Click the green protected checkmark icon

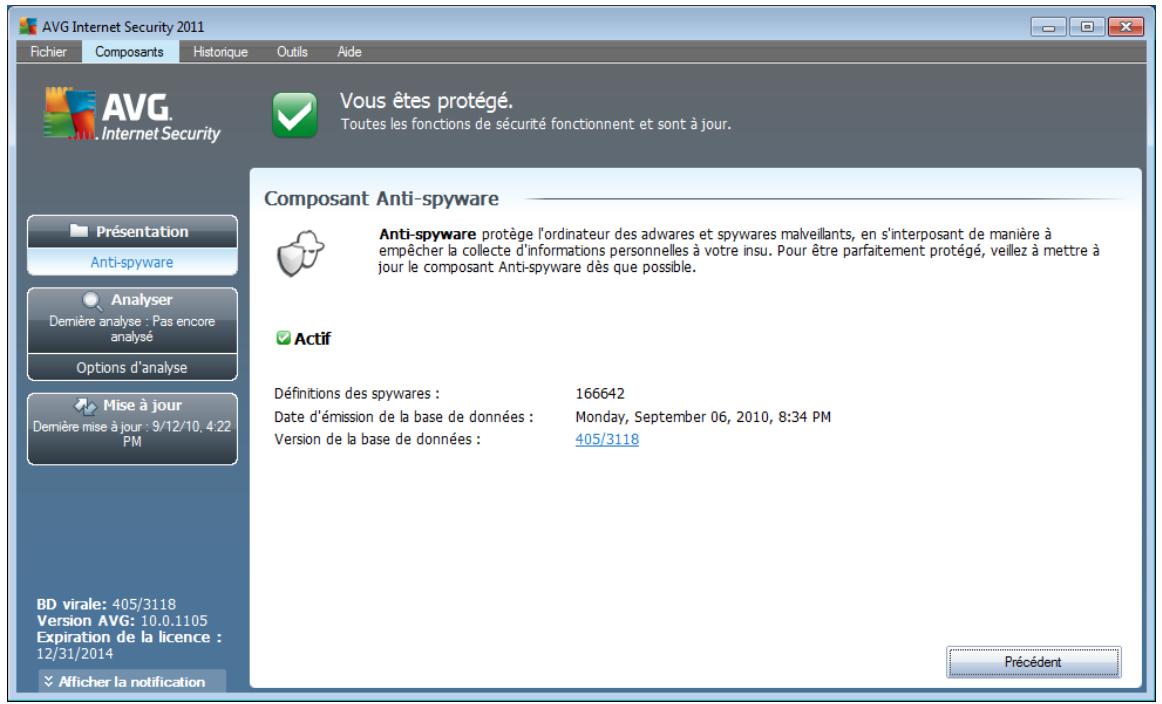(294, 115)
